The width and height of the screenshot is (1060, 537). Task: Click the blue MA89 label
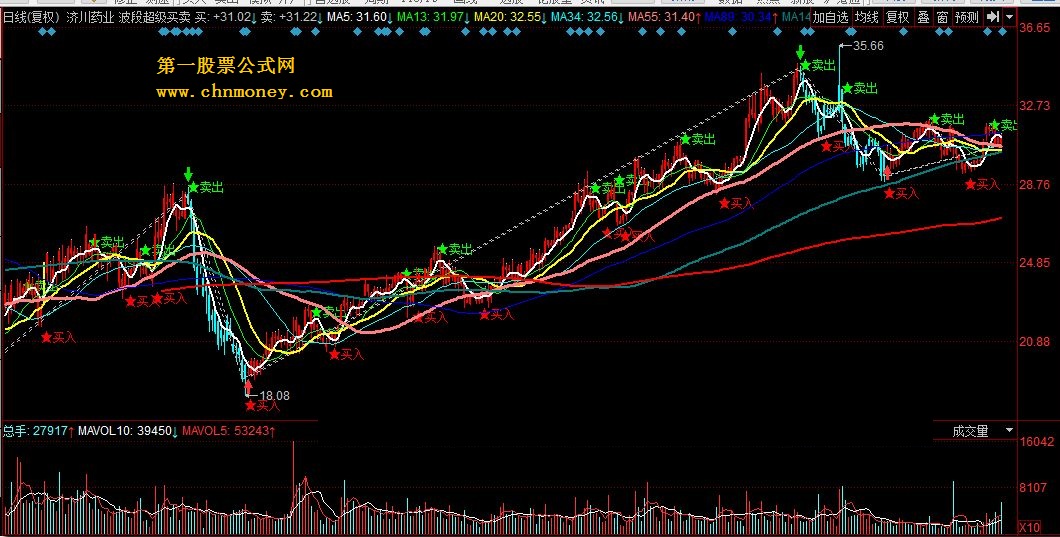741,17
